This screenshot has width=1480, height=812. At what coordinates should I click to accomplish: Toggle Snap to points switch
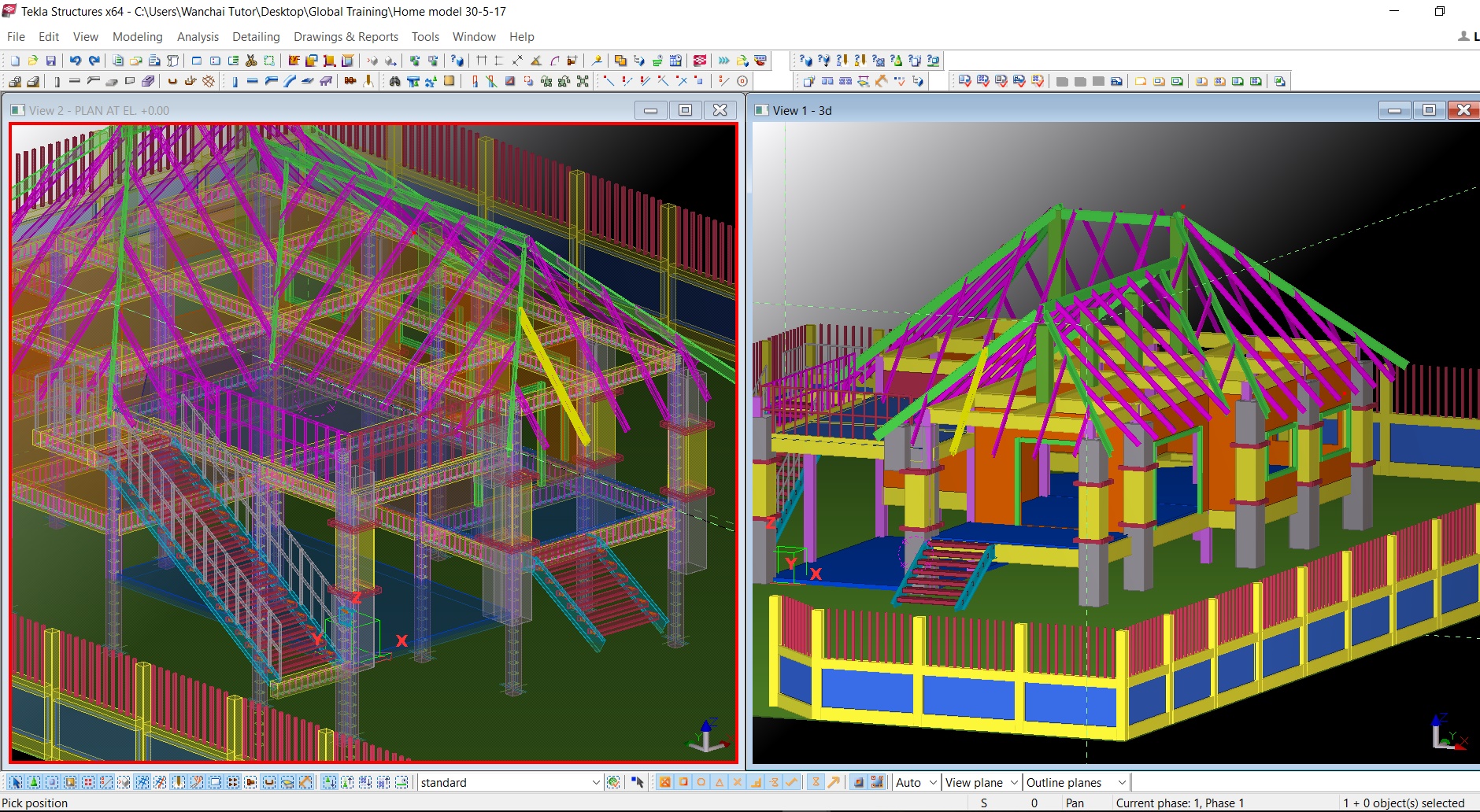tap(665, 782)
